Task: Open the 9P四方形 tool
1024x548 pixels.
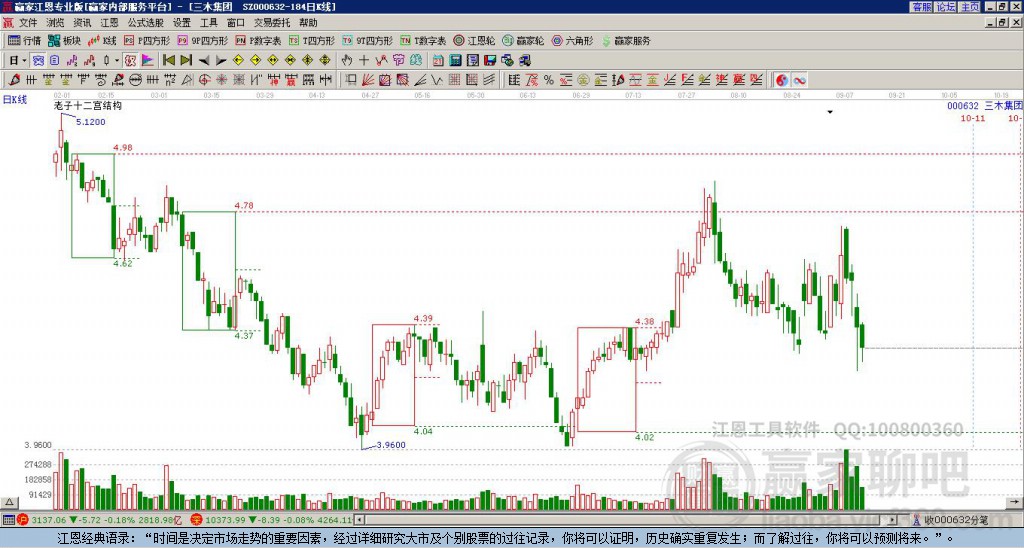Action: [x=202, y=40]
